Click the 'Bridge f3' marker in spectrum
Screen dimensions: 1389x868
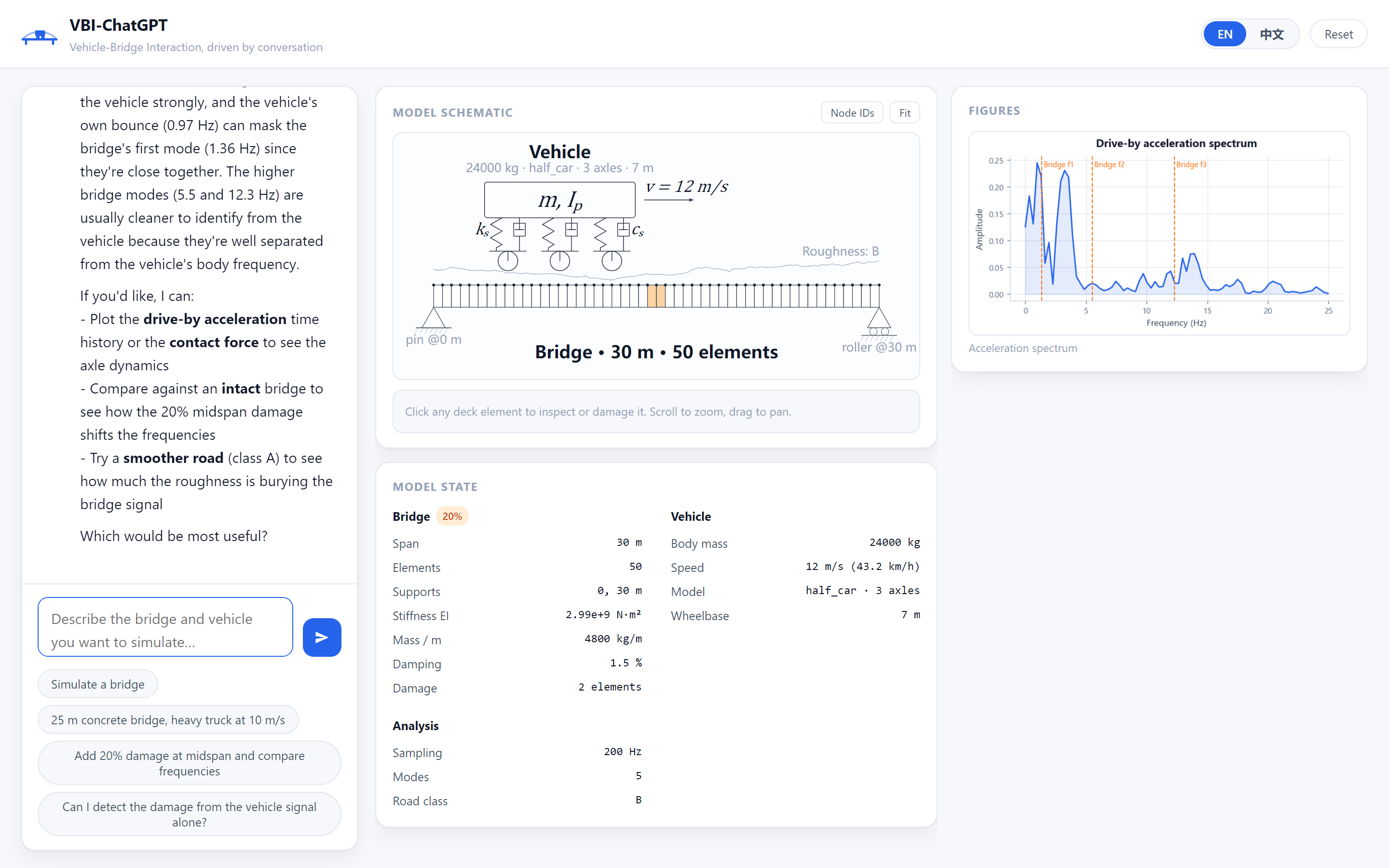coord(1191,164)
